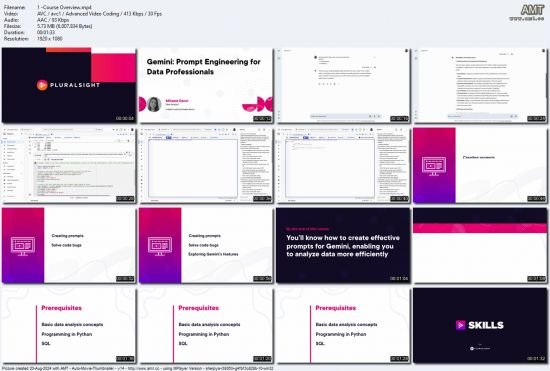Open slide thumbnail ending with Solve code bugs
Viewport: 550px width, 371px height.
pos(69,245)
